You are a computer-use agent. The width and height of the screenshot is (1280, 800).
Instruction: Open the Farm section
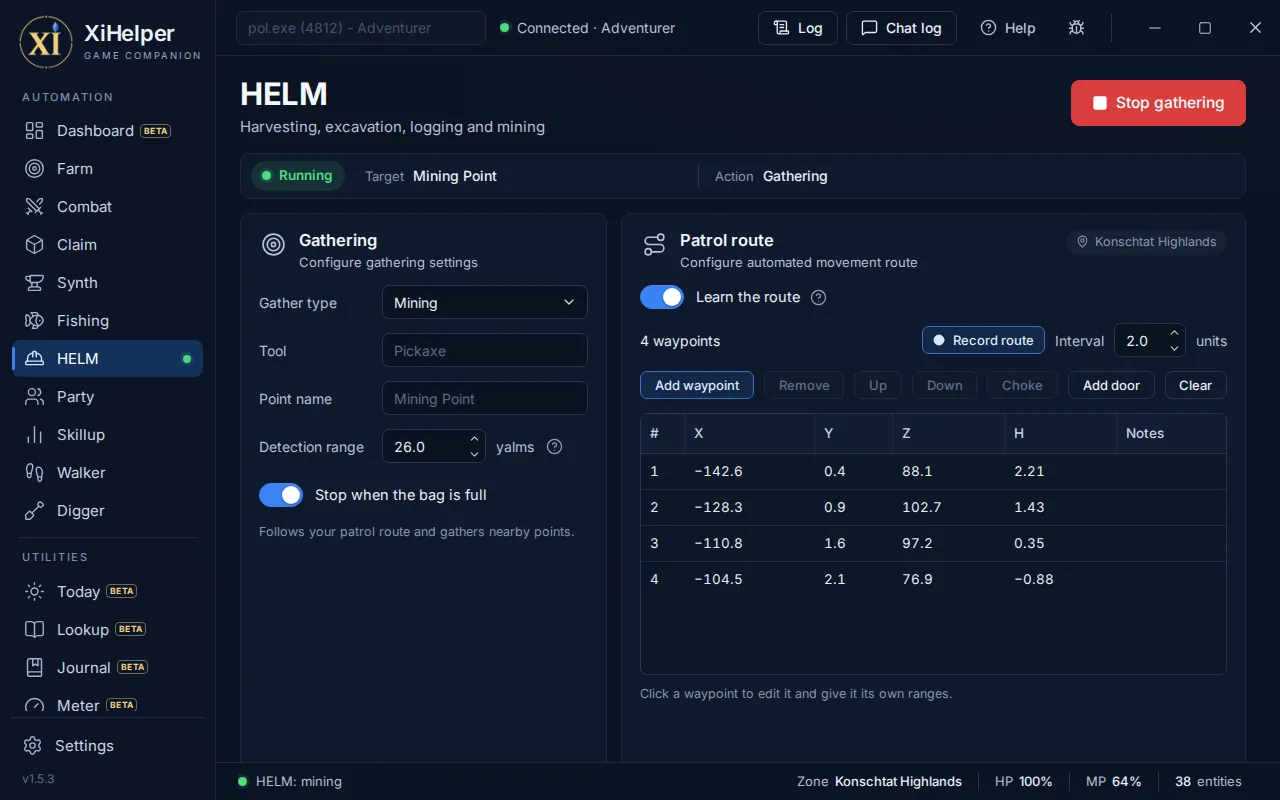click(108, 169)
